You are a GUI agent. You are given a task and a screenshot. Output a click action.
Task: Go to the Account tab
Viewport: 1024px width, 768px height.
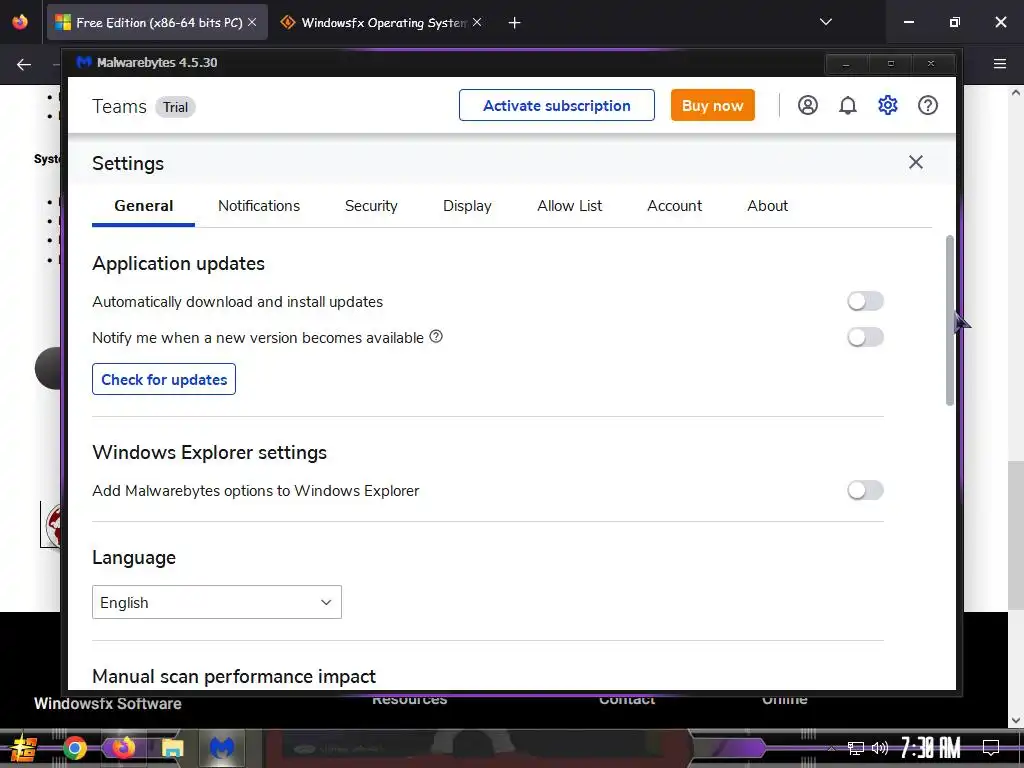(675, 206)
